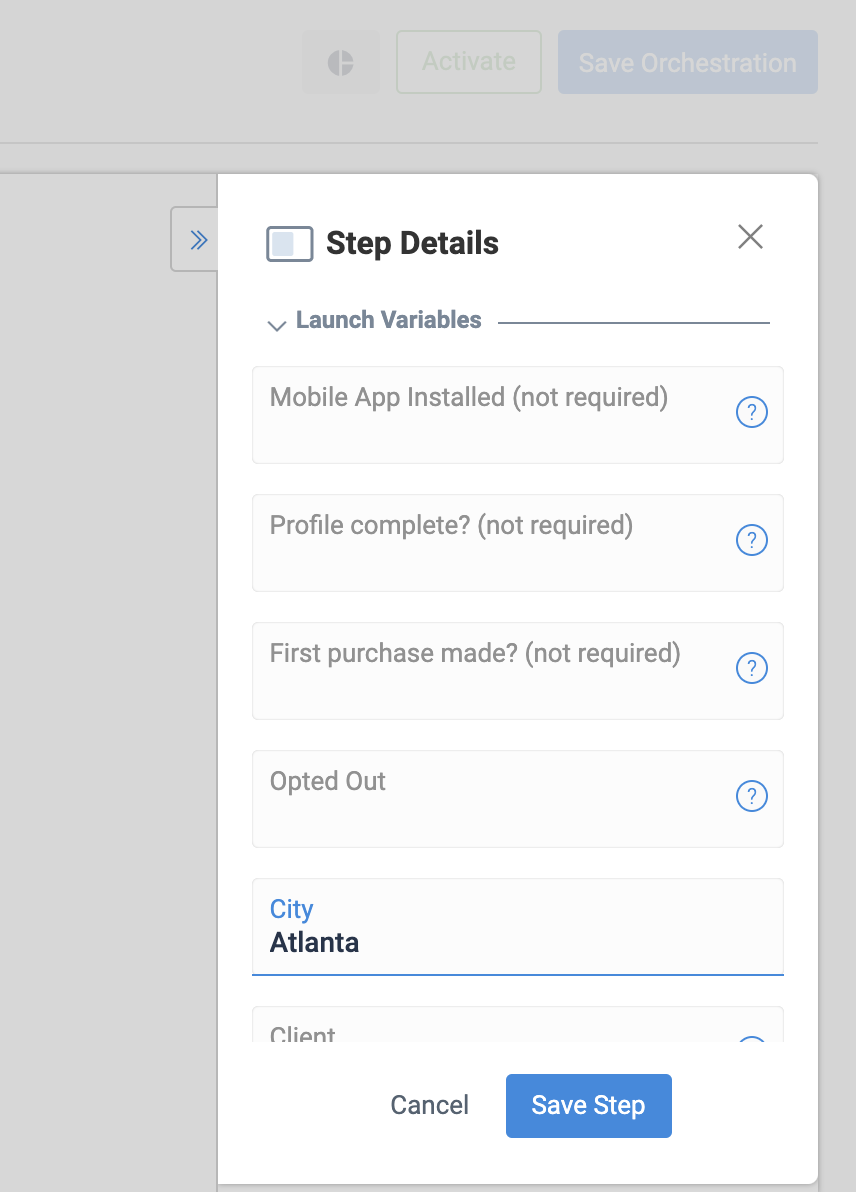The image size is (856, 1192).
Task: Select the Opted Out field
Action: point(518,799)
